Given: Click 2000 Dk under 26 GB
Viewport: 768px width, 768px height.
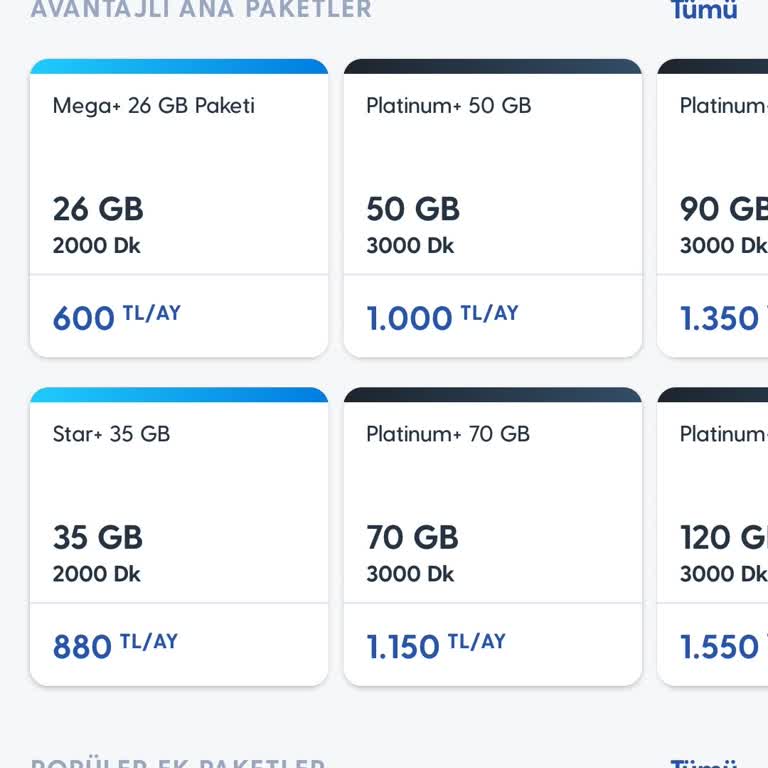Looking at the screenshot, I should pyautogui.click(x=96, y=246).
